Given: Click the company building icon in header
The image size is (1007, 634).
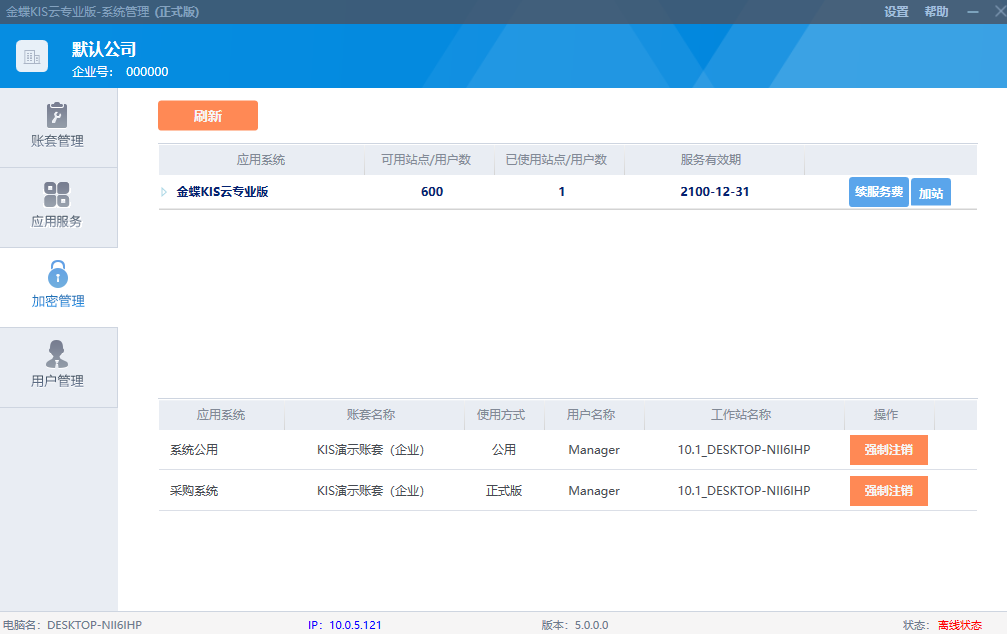Looking at the screenshot, I should click(32, 57).
